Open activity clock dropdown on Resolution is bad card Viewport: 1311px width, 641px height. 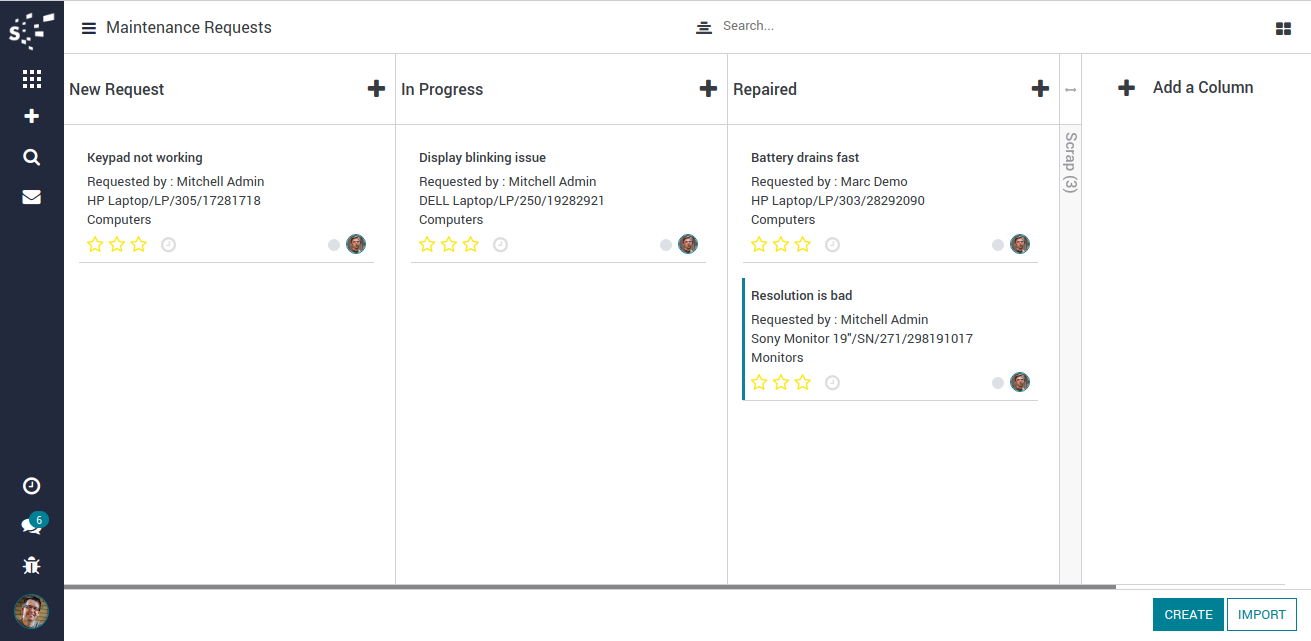[x=832, y=383]
